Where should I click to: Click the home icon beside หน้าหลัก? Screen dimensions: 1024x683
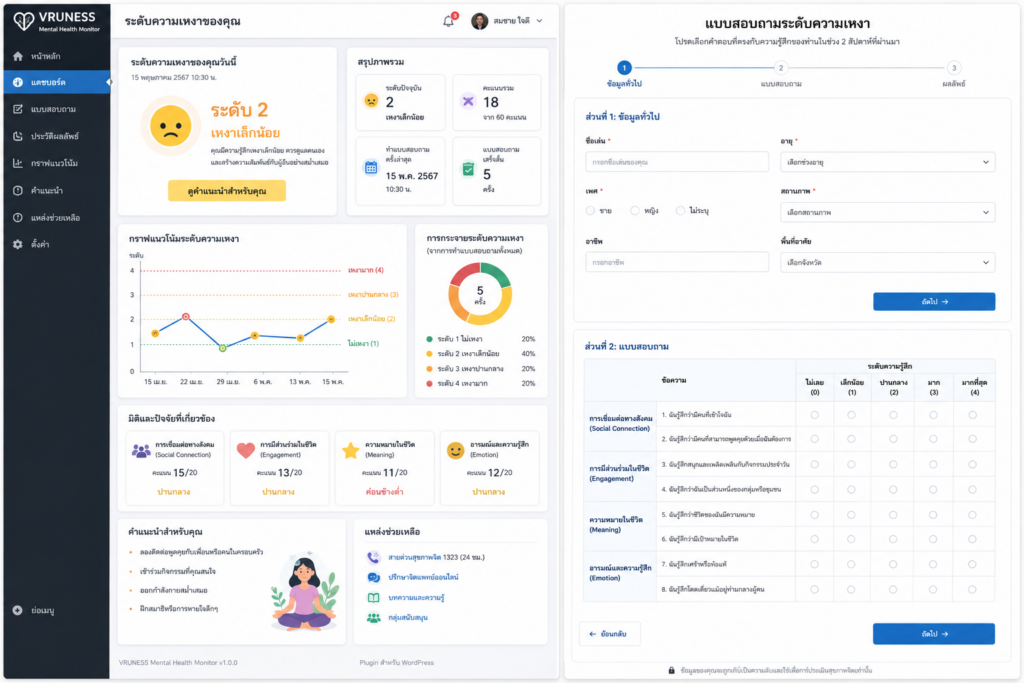point(18,56)
